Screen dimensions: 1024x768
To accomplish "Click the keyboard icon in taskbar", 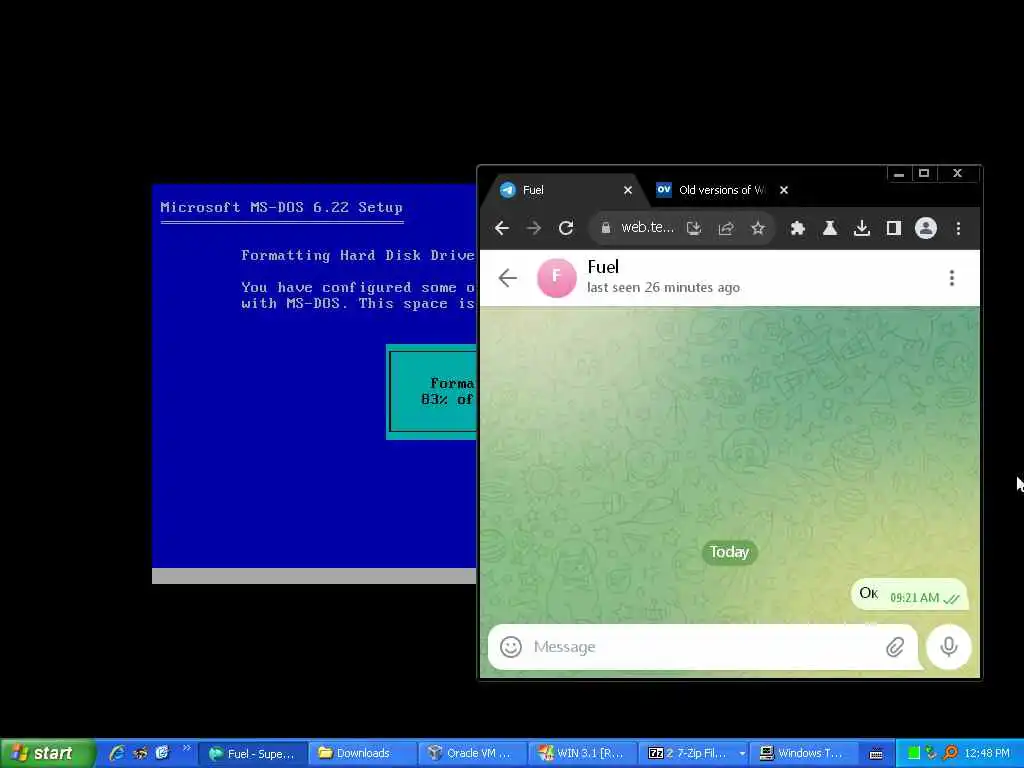I will [876, 754].
